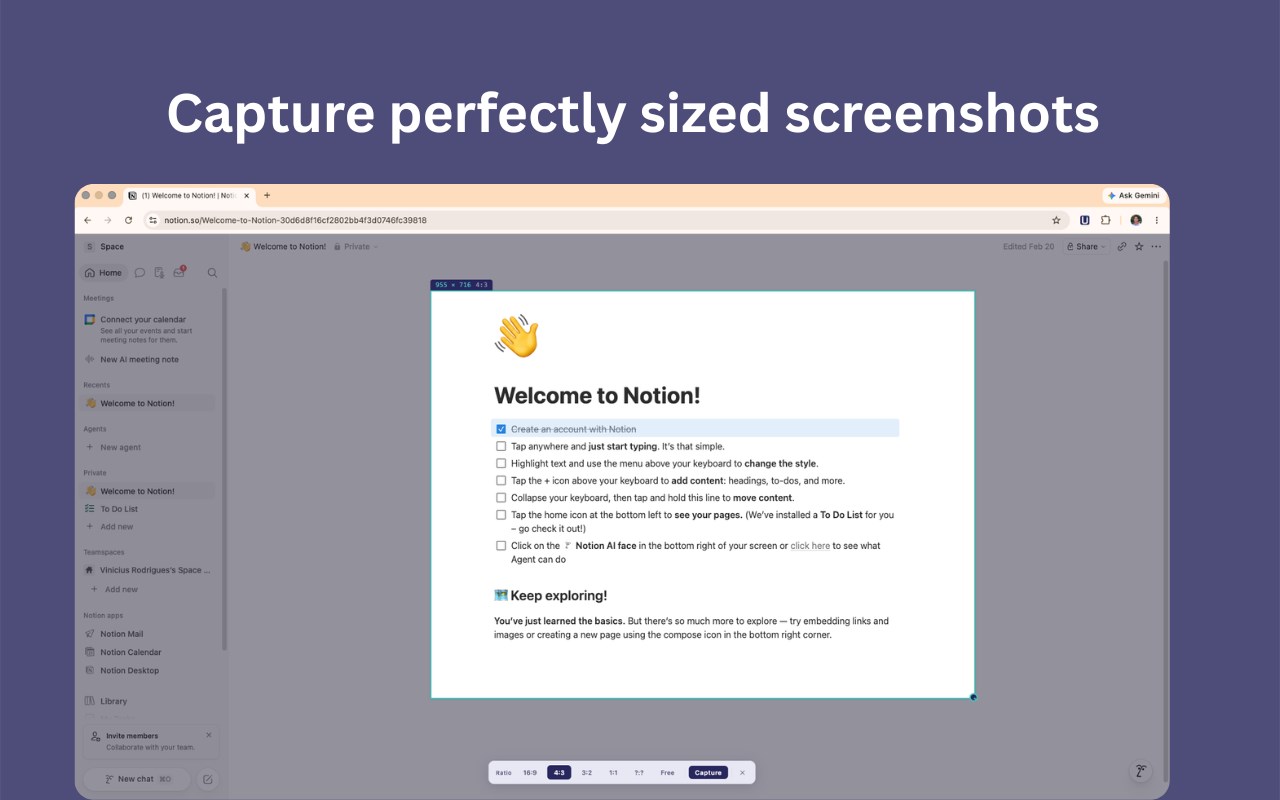Click Welcome to Notion! breadcrumb title
The height and width of the screenshot is (800, 1280).
pos(283,246)
